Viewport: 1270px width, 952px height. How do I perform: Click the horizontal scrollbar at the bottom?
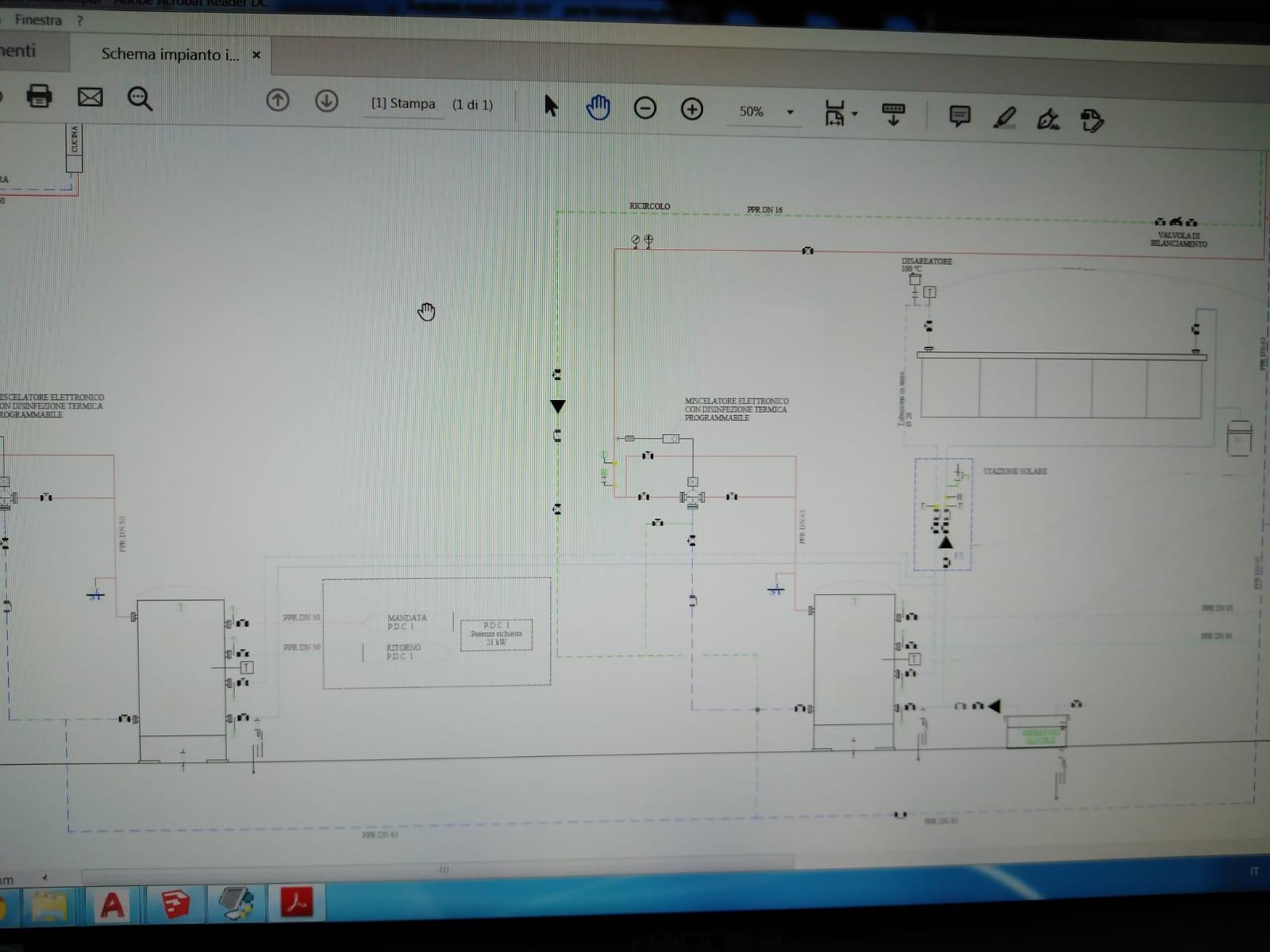444,869
